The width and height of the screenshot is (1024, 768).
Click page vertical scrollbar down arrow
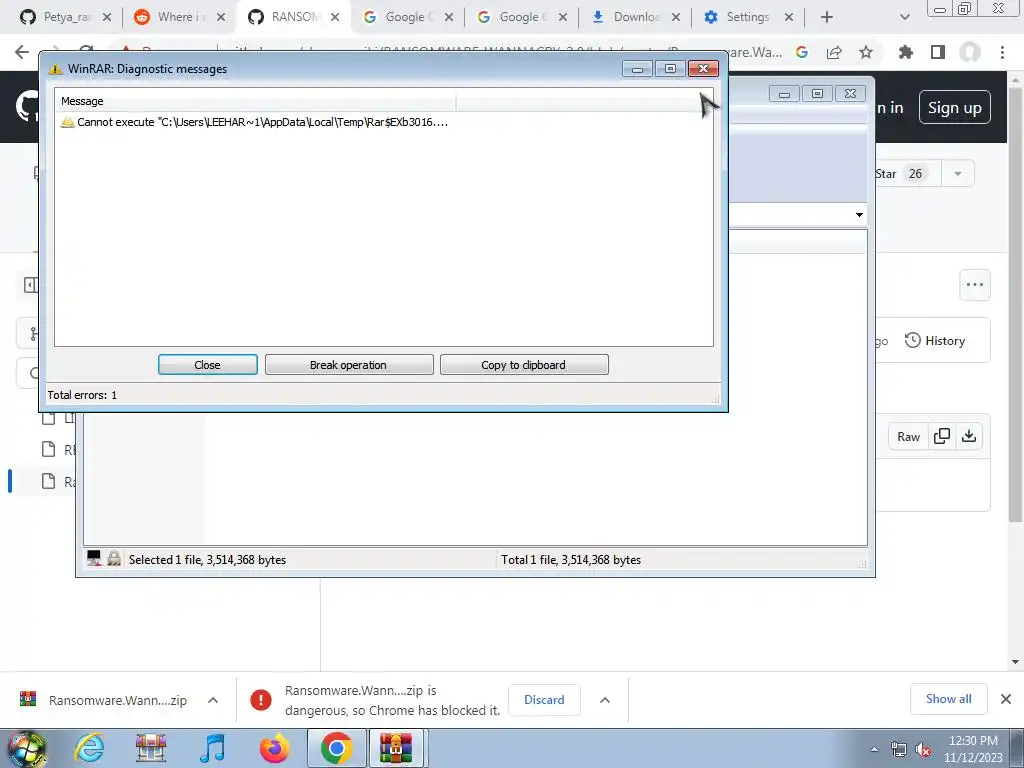tap(1015, 662)
